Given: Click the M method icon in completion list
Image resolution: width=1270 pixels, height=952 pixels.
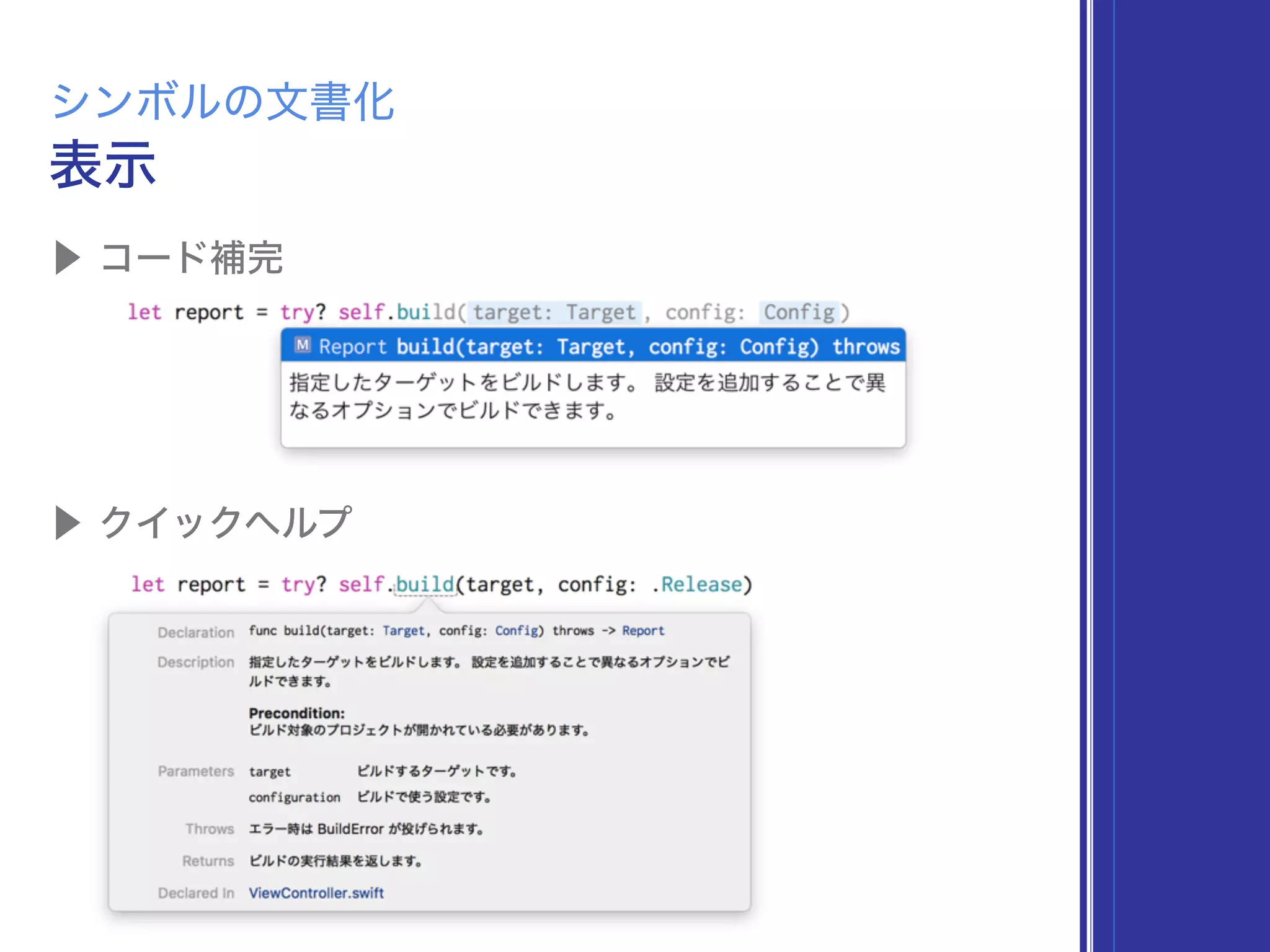Looking at the screenshot, I should tap(303, 345).
